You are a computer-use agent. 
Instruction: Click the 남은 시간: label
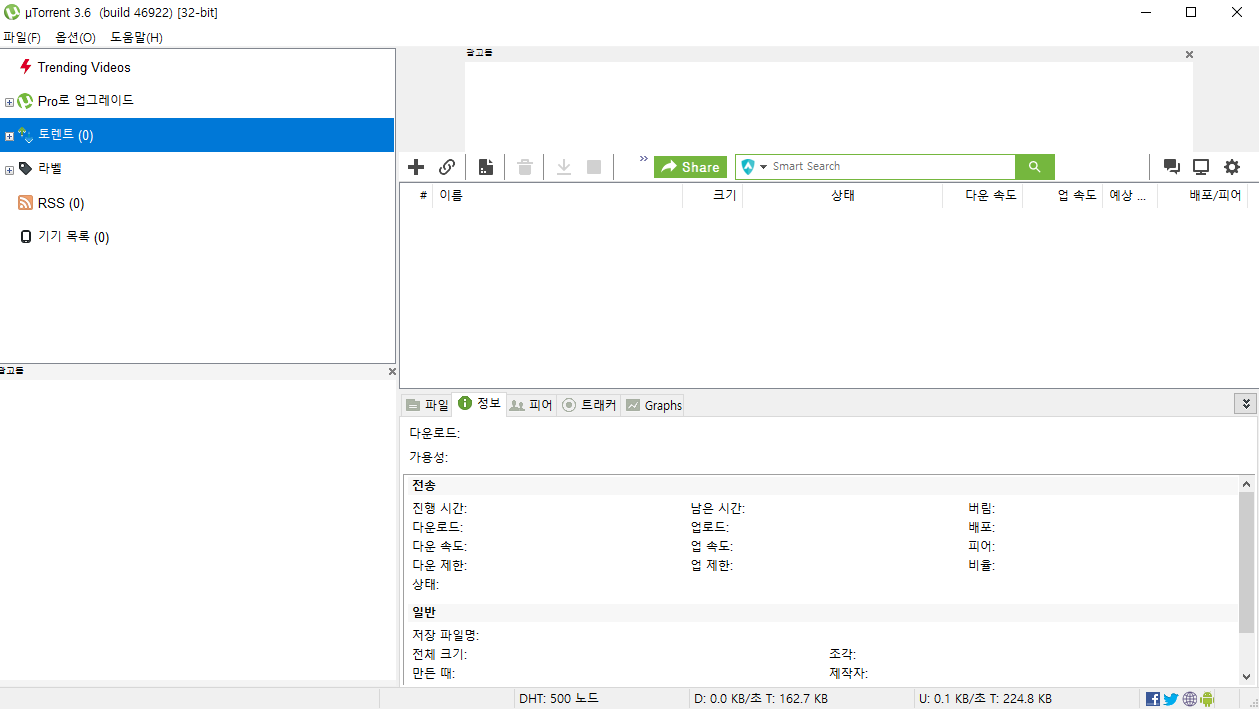pos(718,508)
